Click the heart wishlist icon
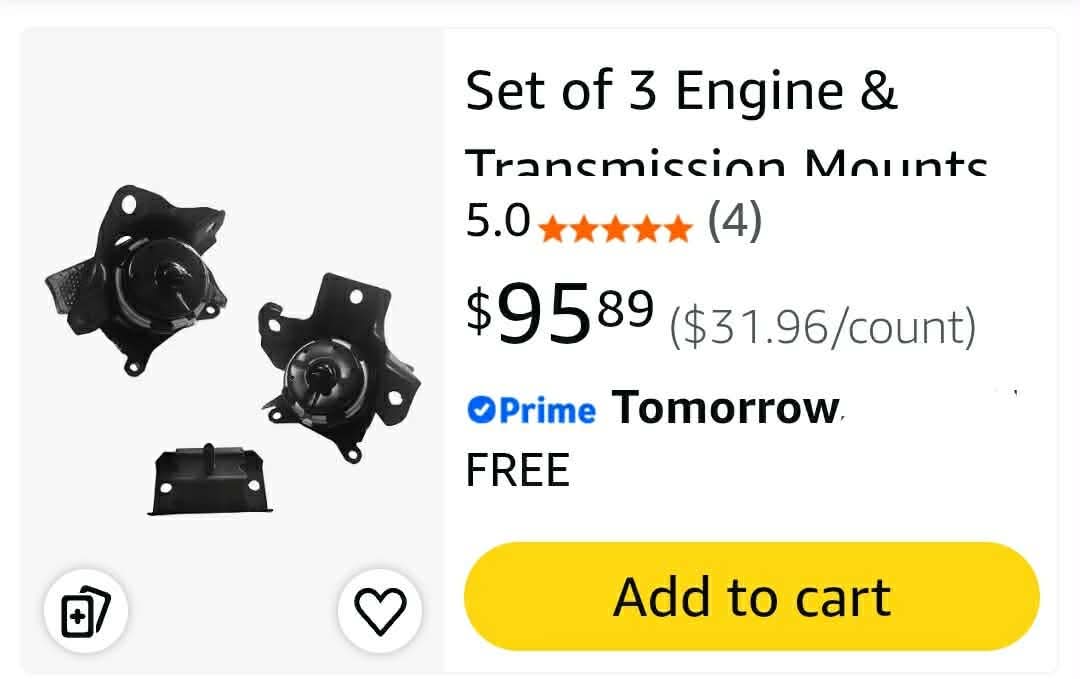This screenshot has height=679, width=1080. (380, 612)
